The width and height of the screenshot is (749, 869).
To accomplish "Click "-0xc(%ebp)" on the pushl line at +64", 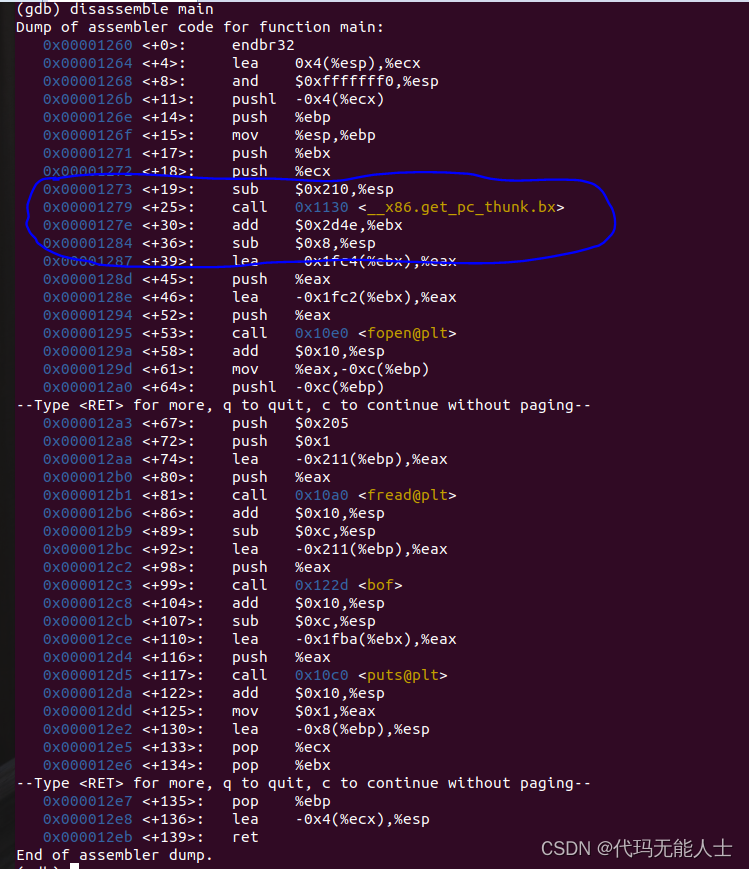I will 339,387.
